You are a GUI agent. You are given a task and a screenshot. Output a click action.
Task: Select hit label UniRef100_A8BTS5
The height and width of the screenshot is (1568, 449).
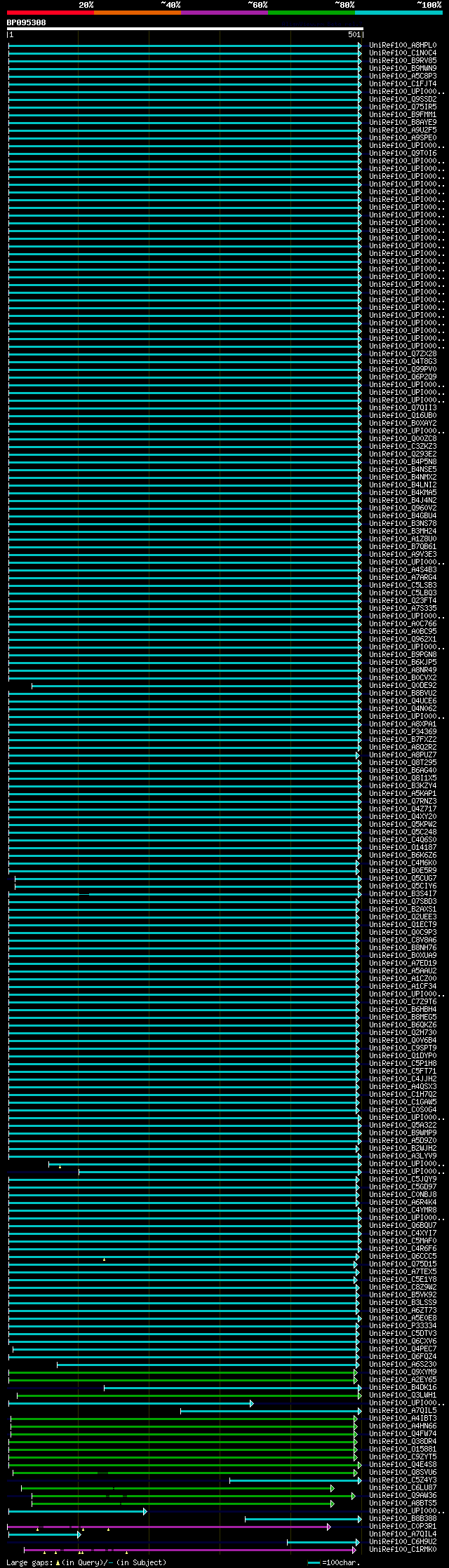tap(403, 1503)
